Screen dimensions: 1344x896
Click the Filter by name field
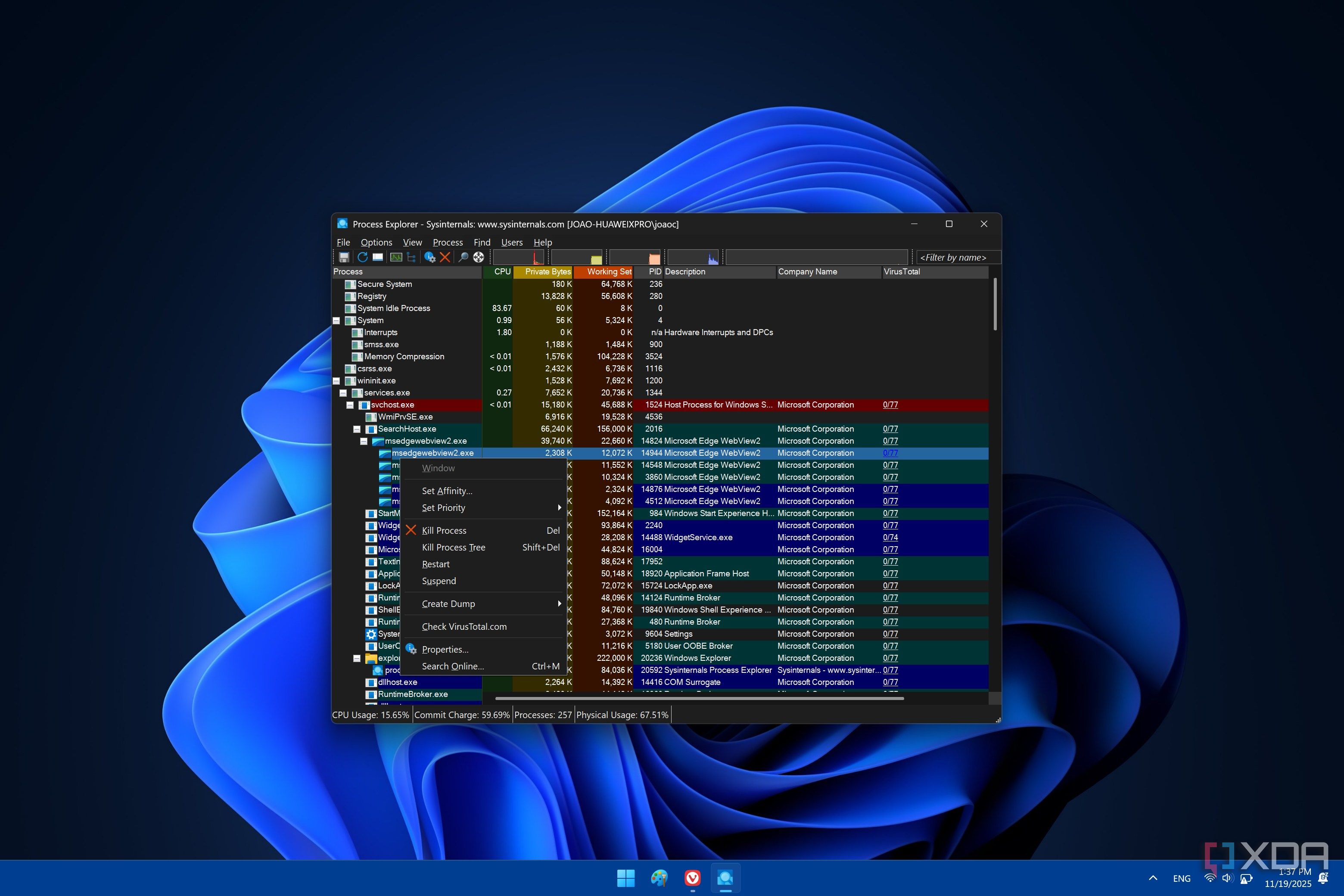[x=958, y=258]
